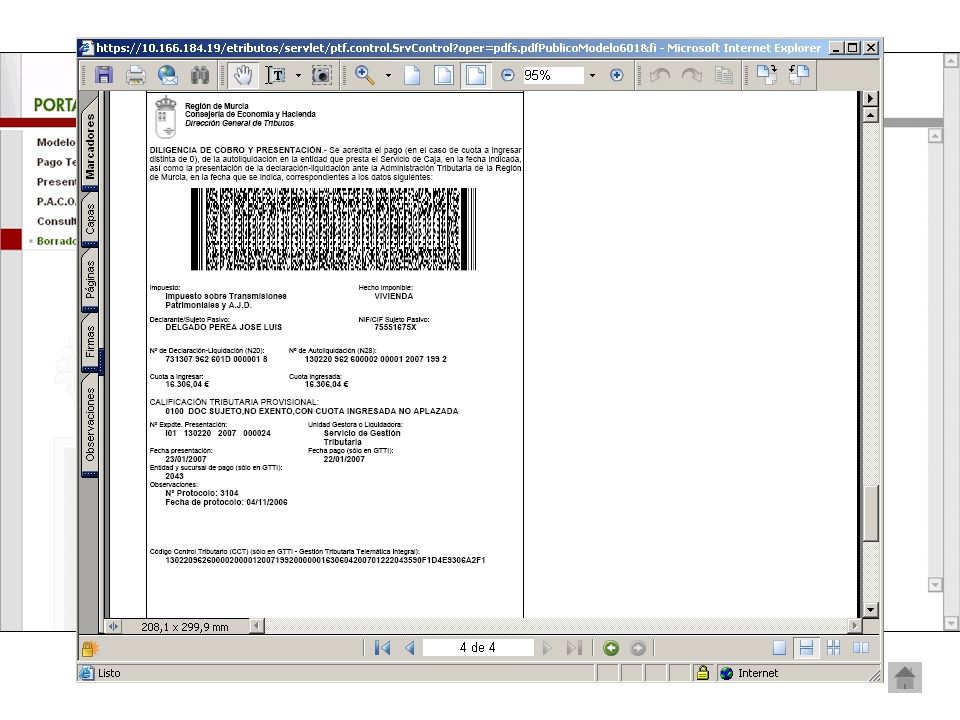The height and width of the screenshot is (720, 960).
Task: Print the document with the printer icon
Action: [x=135, y=75]
